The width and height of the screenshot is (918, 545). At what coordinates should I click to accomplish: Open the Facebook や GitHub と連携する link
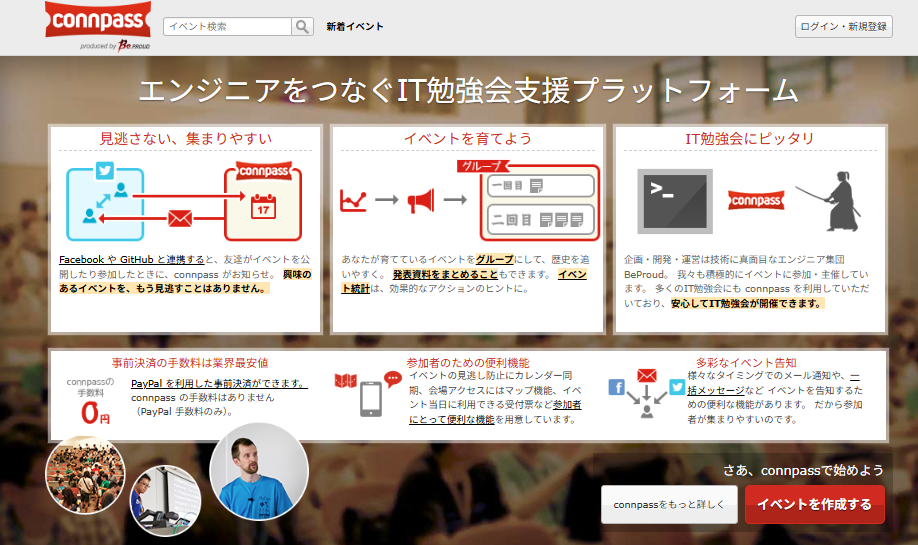pyautogui.click(x=131, y=259)
